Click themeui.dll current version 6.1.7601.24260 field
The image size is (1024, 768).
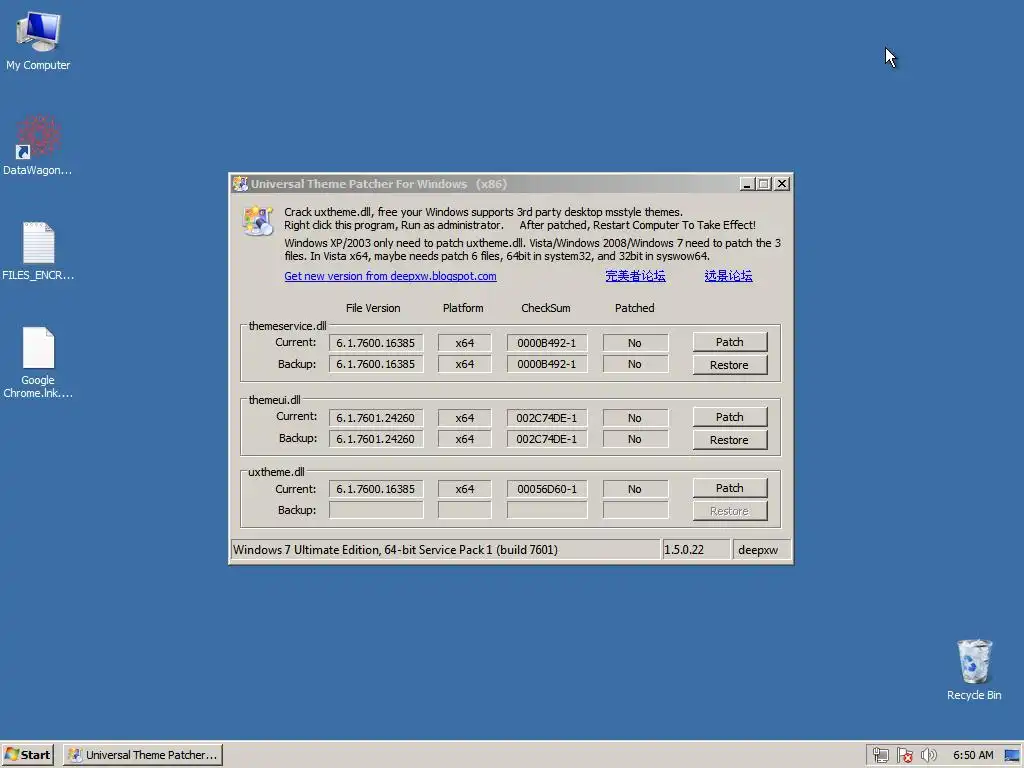(x=376, y=418)
